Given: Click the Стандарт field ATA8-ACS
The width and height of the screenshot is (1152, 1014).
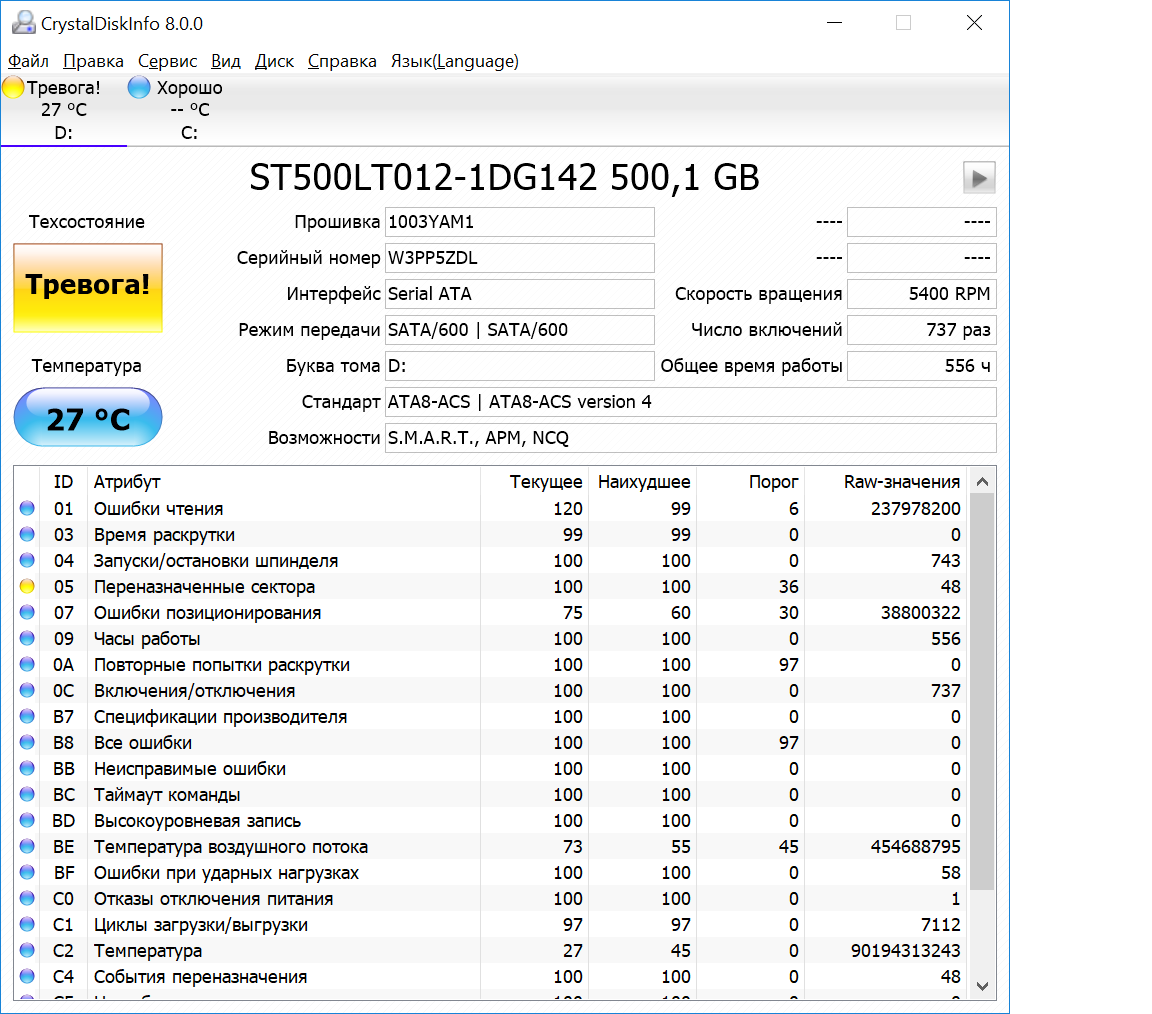Looking at the screenshot, I should tap(691, 402).
